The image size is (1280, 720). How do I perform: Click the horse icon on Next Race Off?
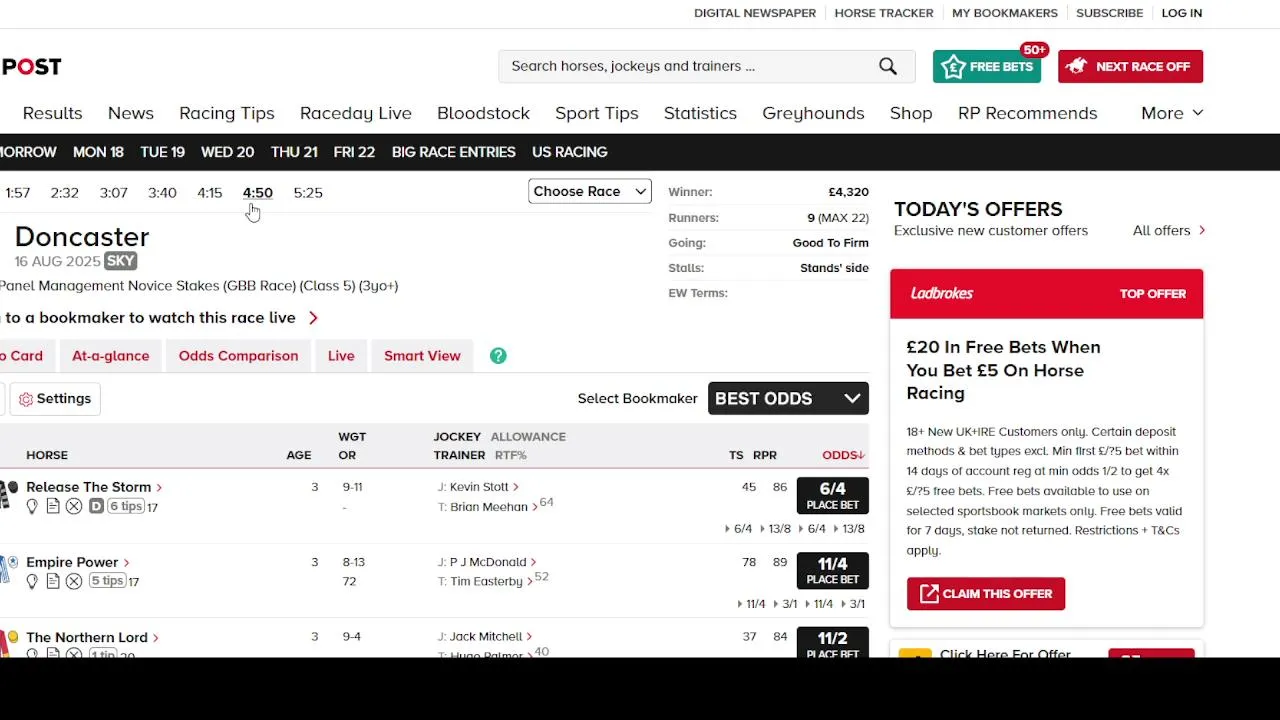tap(1076, 66)
